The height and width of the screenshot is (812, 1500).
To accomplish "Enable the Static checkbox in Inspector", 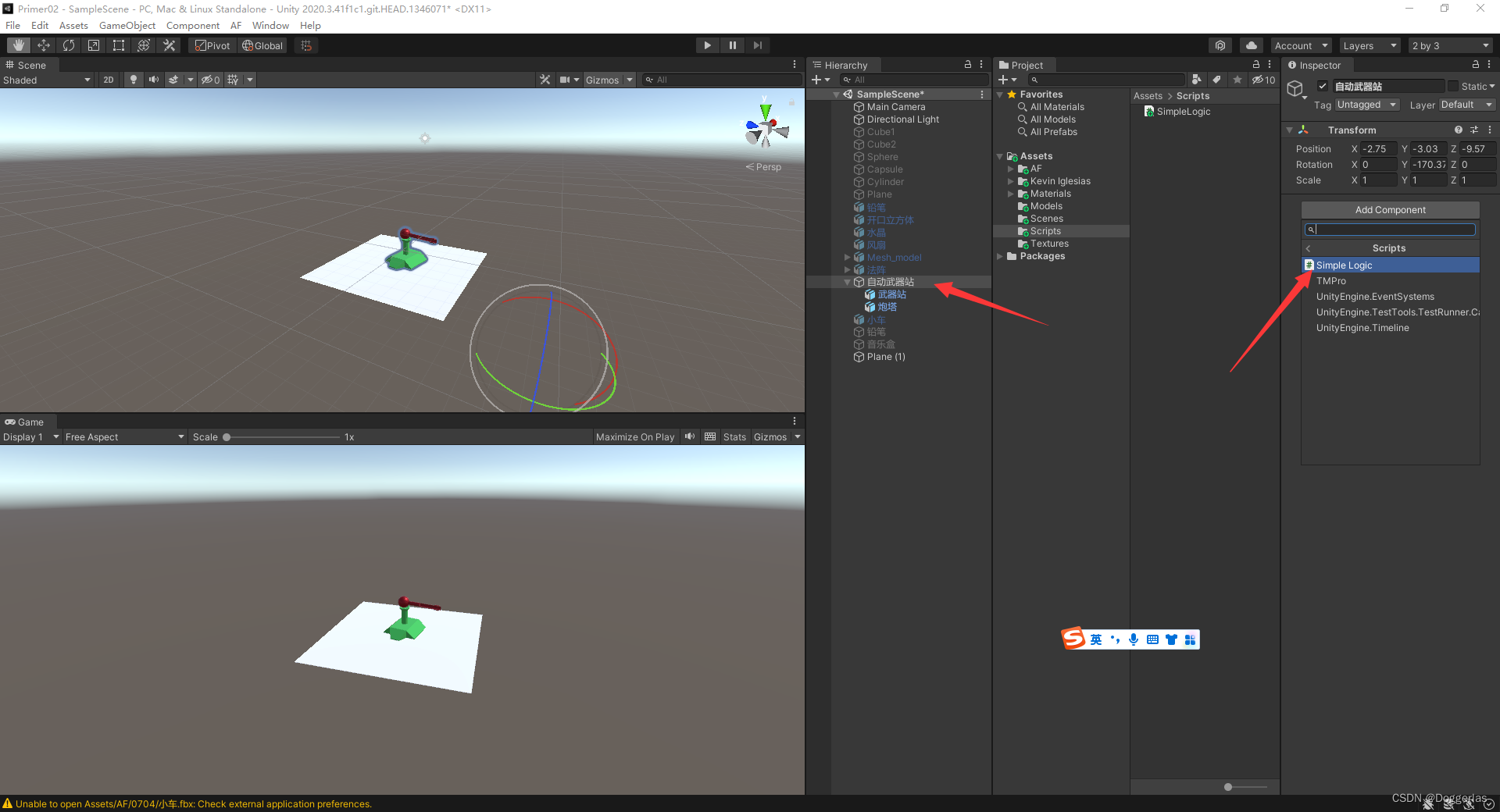I will (x=1453, y=86).
